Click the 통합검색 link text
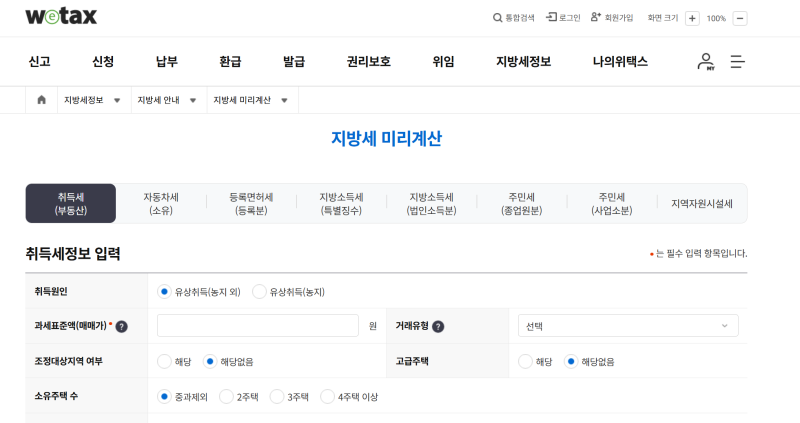The width and height of the screenshot is (800, 423). tap(520, 18)
